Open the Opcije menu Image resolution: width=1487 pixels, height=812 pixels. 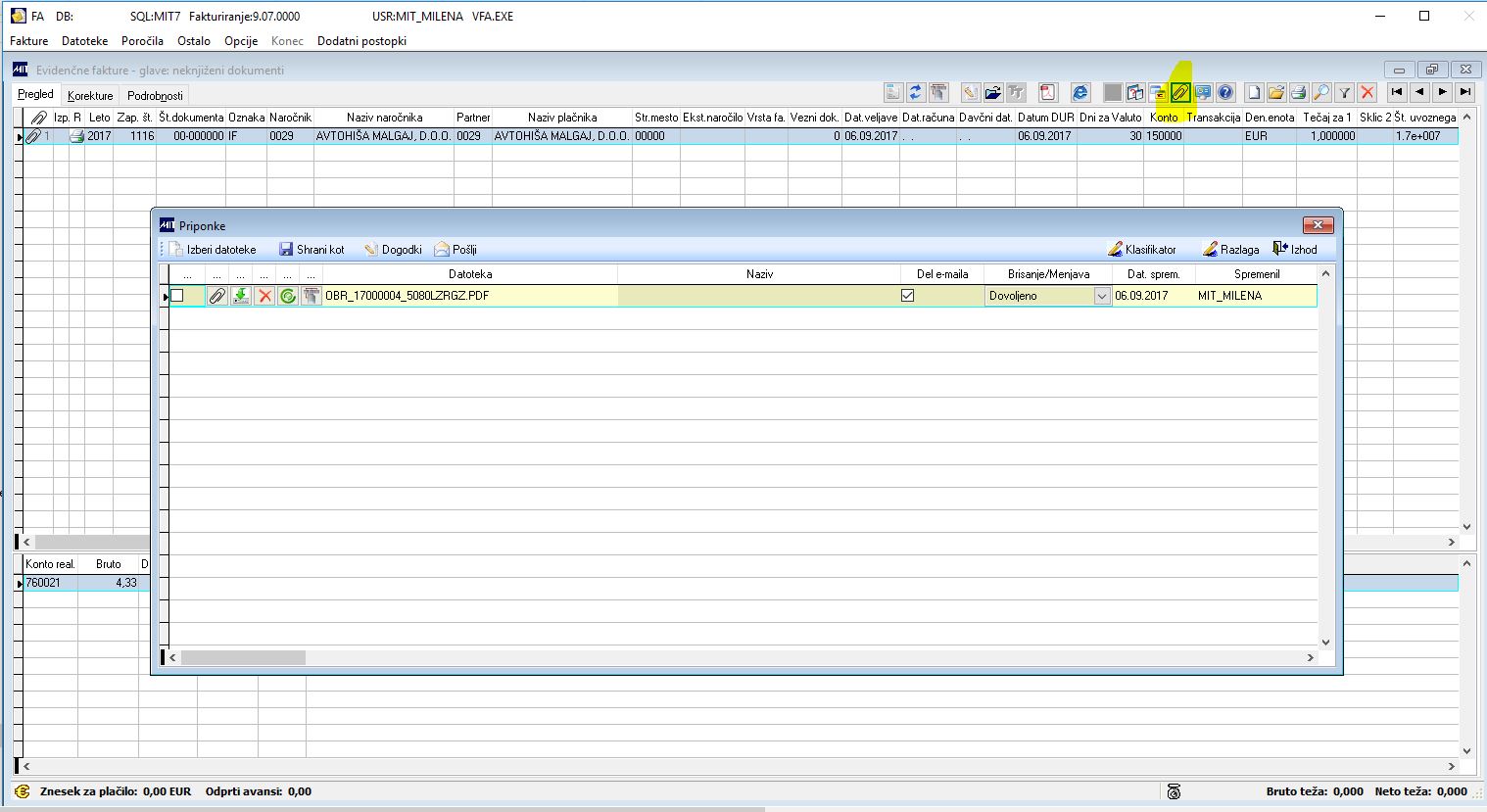[x=241, y=41]
